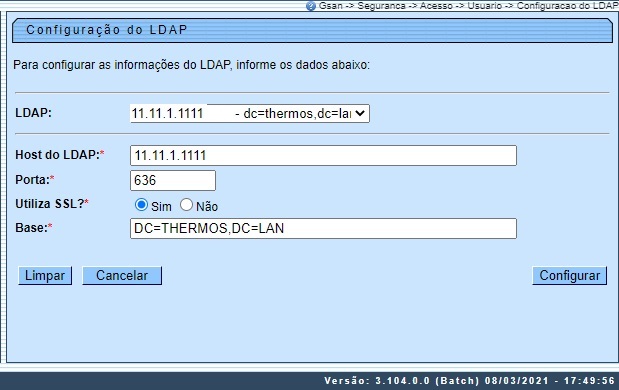Select the Não radio for Utiliza SSL

[186, 205]
